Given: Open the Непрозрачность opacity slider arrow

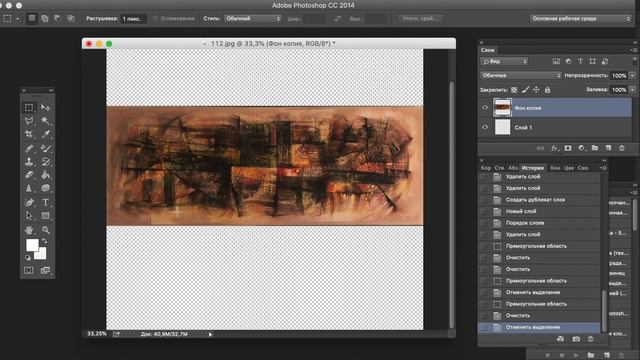Looking at the screenshot, I should tap(632, 76).
